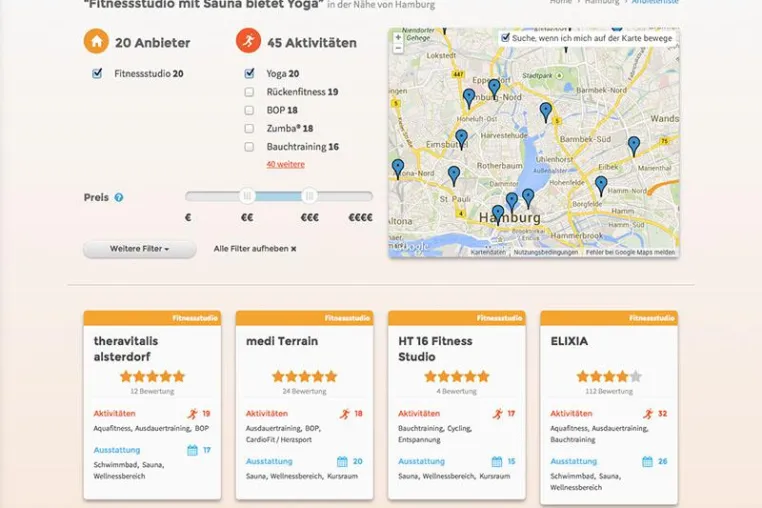Toggle search-when-map-moves checkbox
Image resolution: width=762 pixels, height=508 pixels.
[505, 37]
